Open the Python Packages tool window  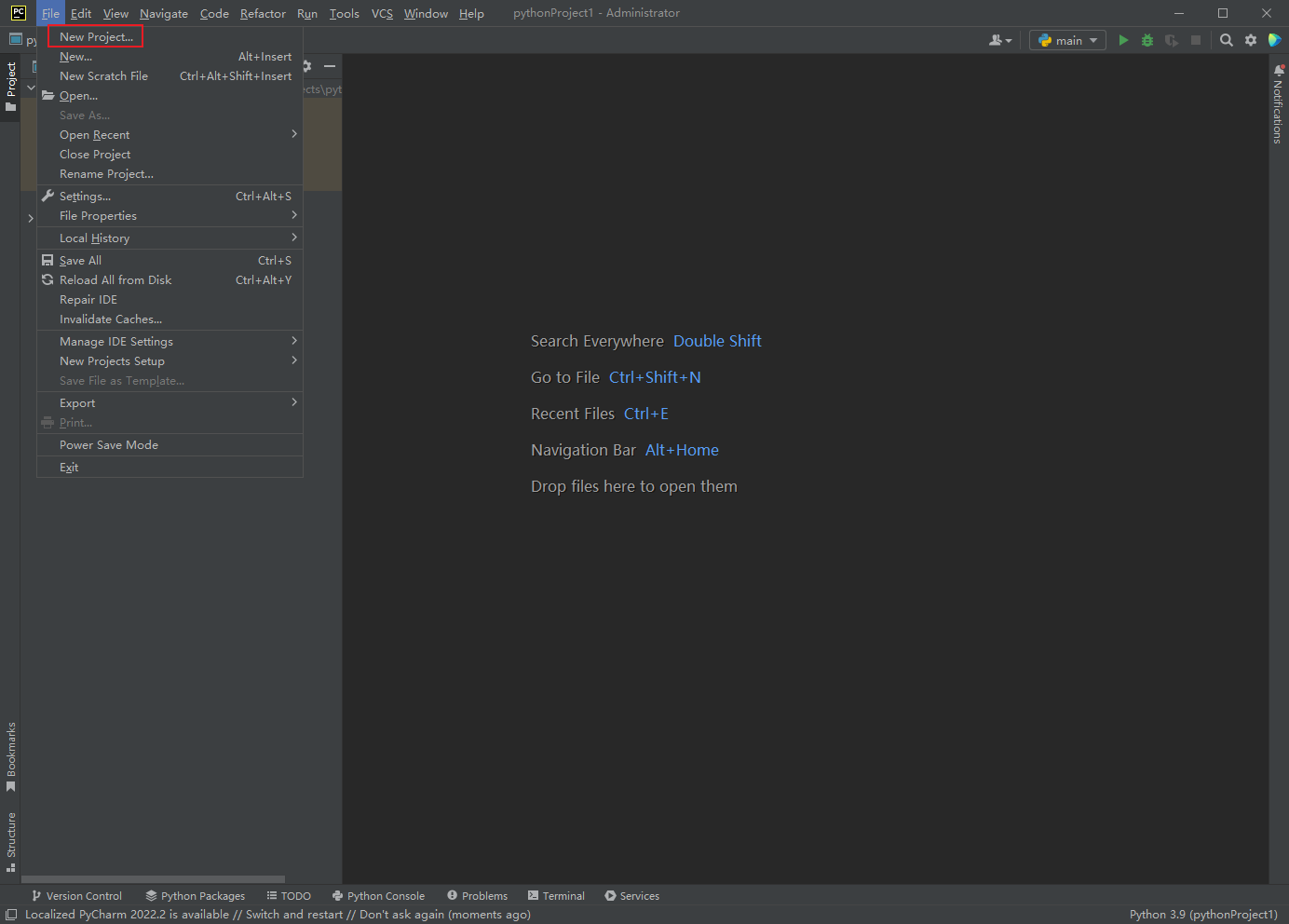195,895
